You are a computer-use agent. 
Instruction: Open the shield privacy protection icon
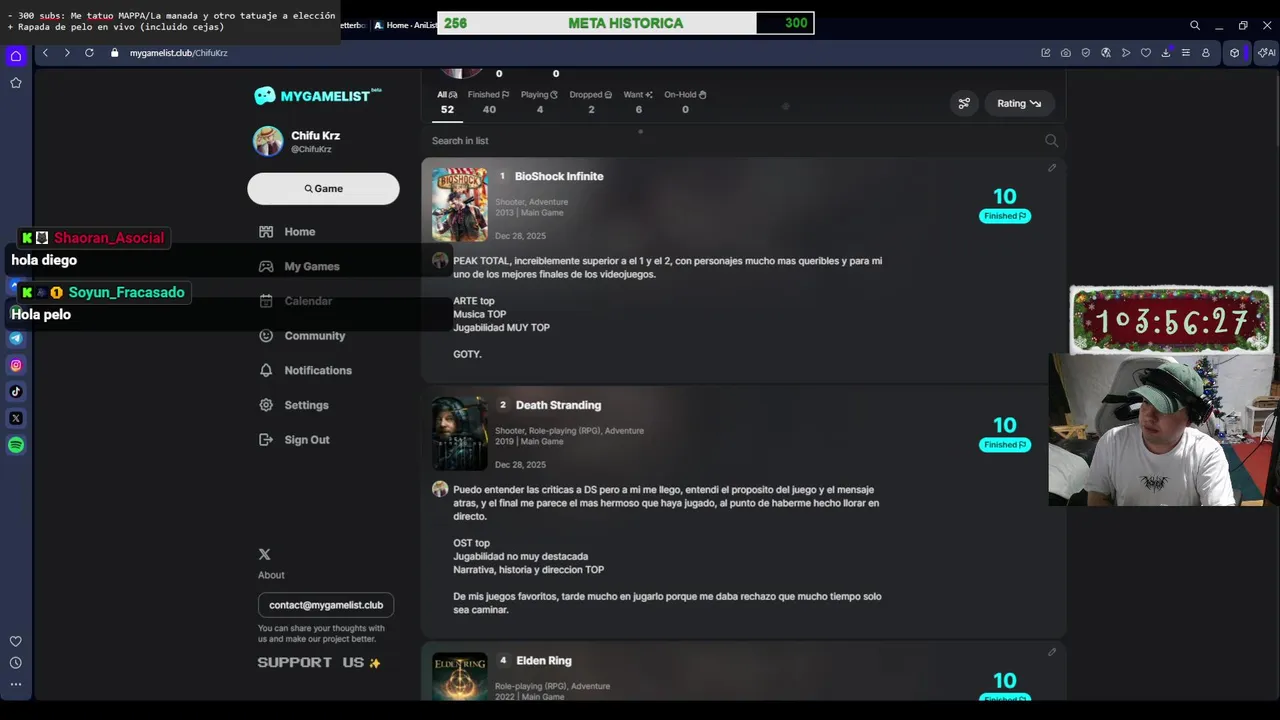1086,53
